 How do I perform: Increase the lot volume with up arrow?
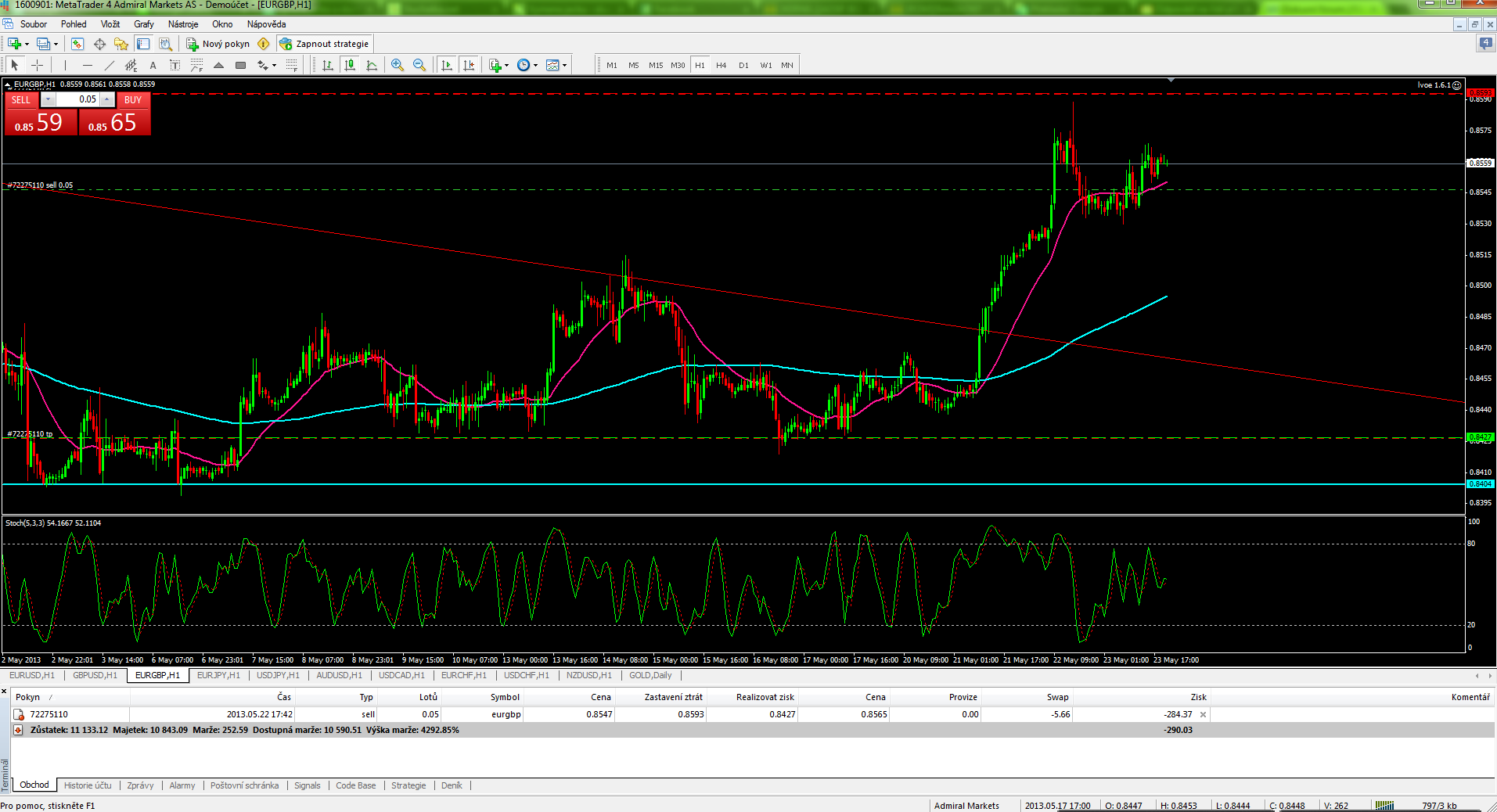pos(107,99)
